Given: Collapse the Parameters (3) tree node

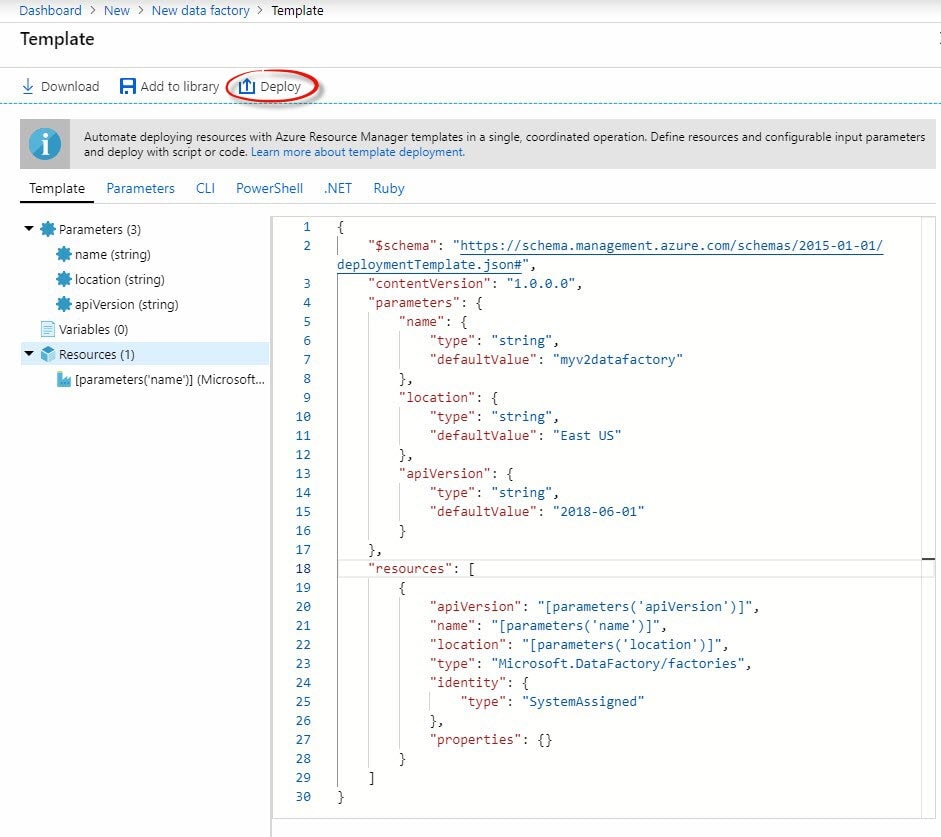Looking at the screenshot, I should point(29,229).
